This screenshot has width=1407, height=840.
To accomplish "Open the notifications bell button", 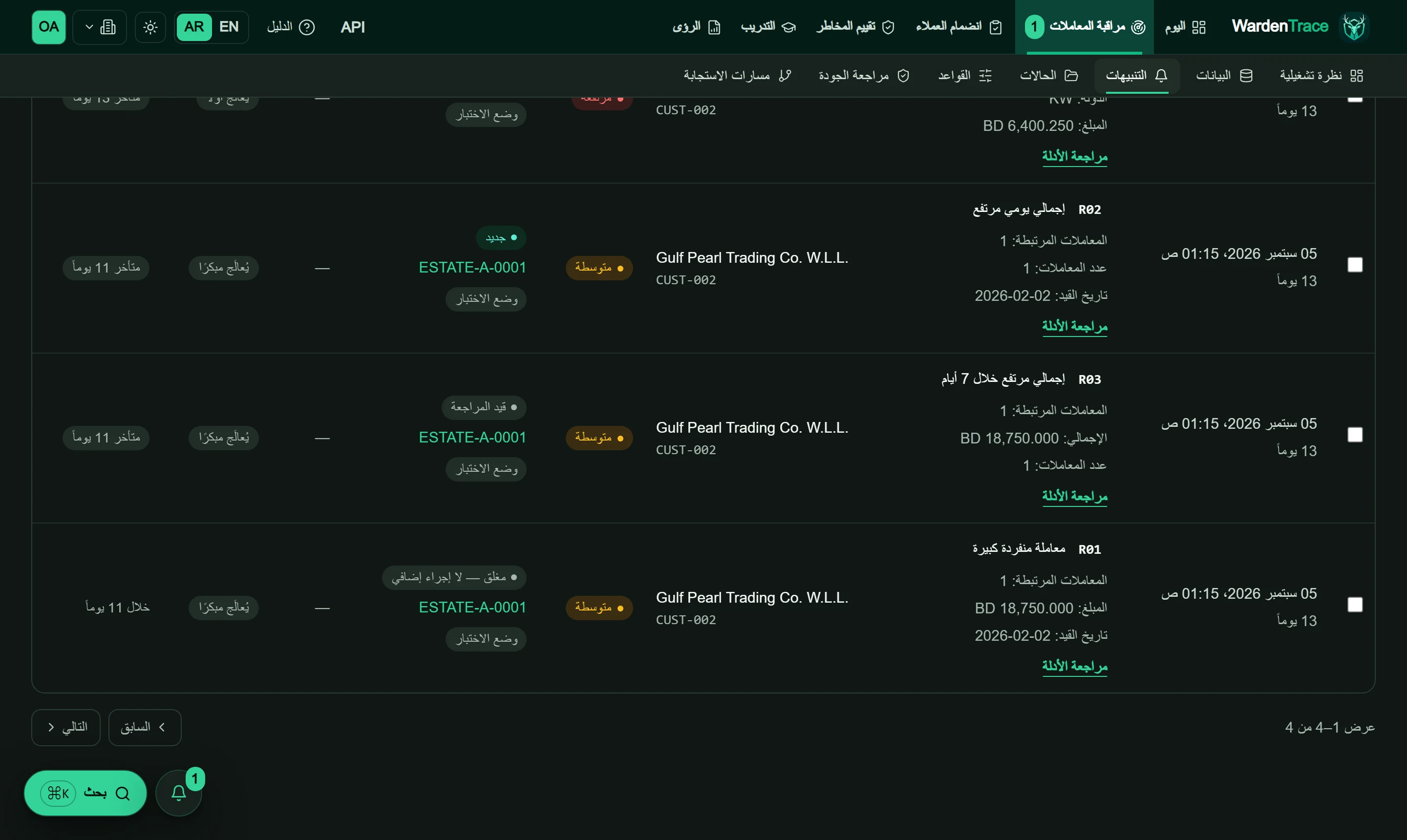I will [x=179, y=793].
